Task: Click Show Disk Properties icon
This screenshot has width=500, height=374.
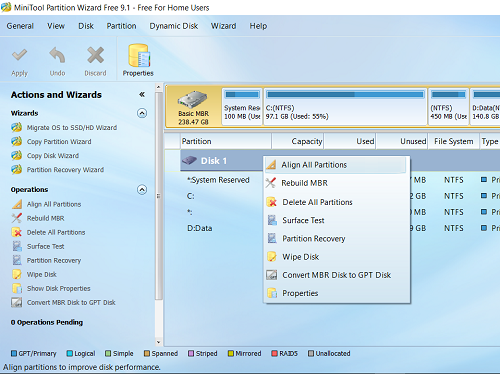Action: coord(17,288)
